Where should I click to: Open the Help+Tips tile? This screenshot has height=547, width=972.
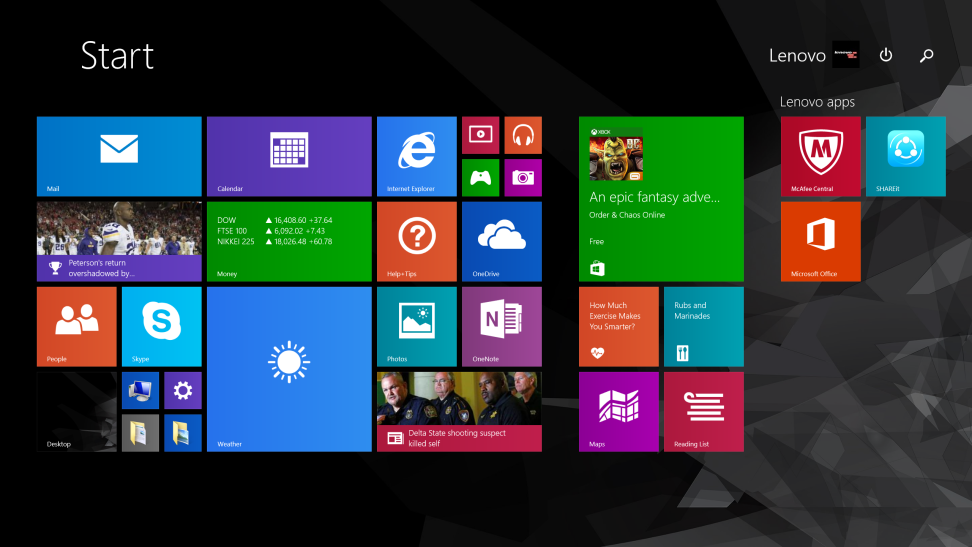point(417,241)
